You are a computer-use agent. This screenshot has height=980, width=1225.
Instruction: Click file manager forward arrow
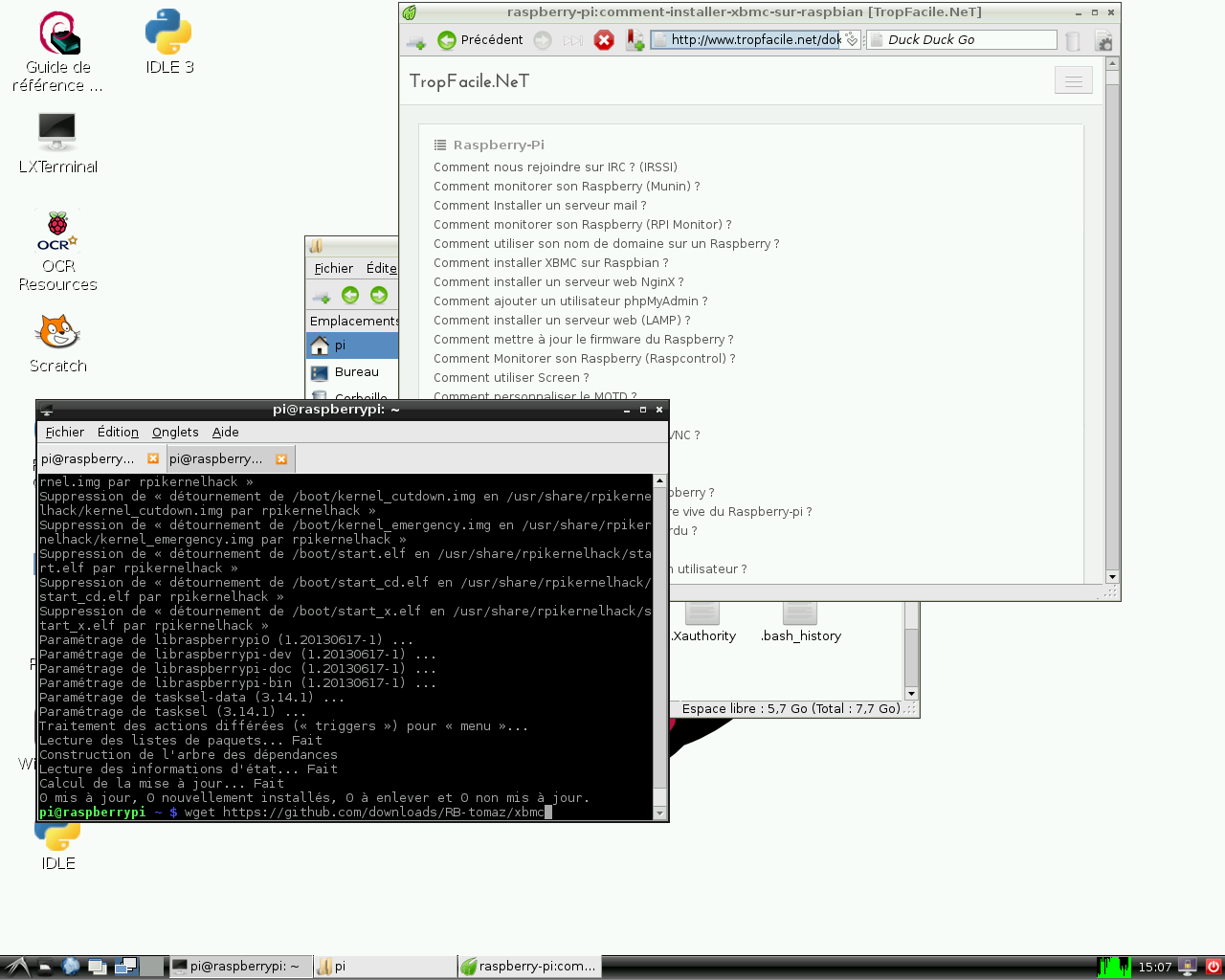click(379, 295)
